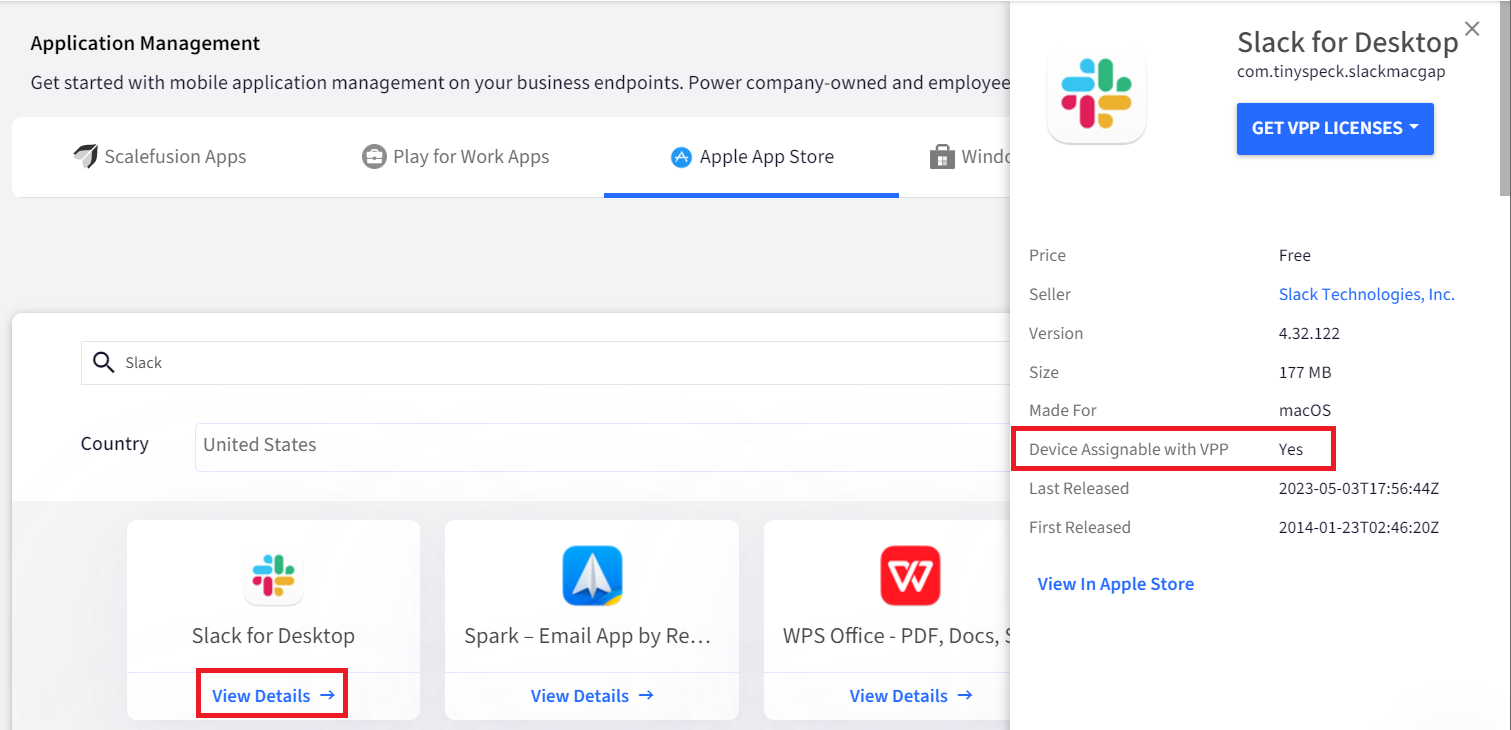
Task: Click the Slack for Desktop card title
Action: pos(273,636)
